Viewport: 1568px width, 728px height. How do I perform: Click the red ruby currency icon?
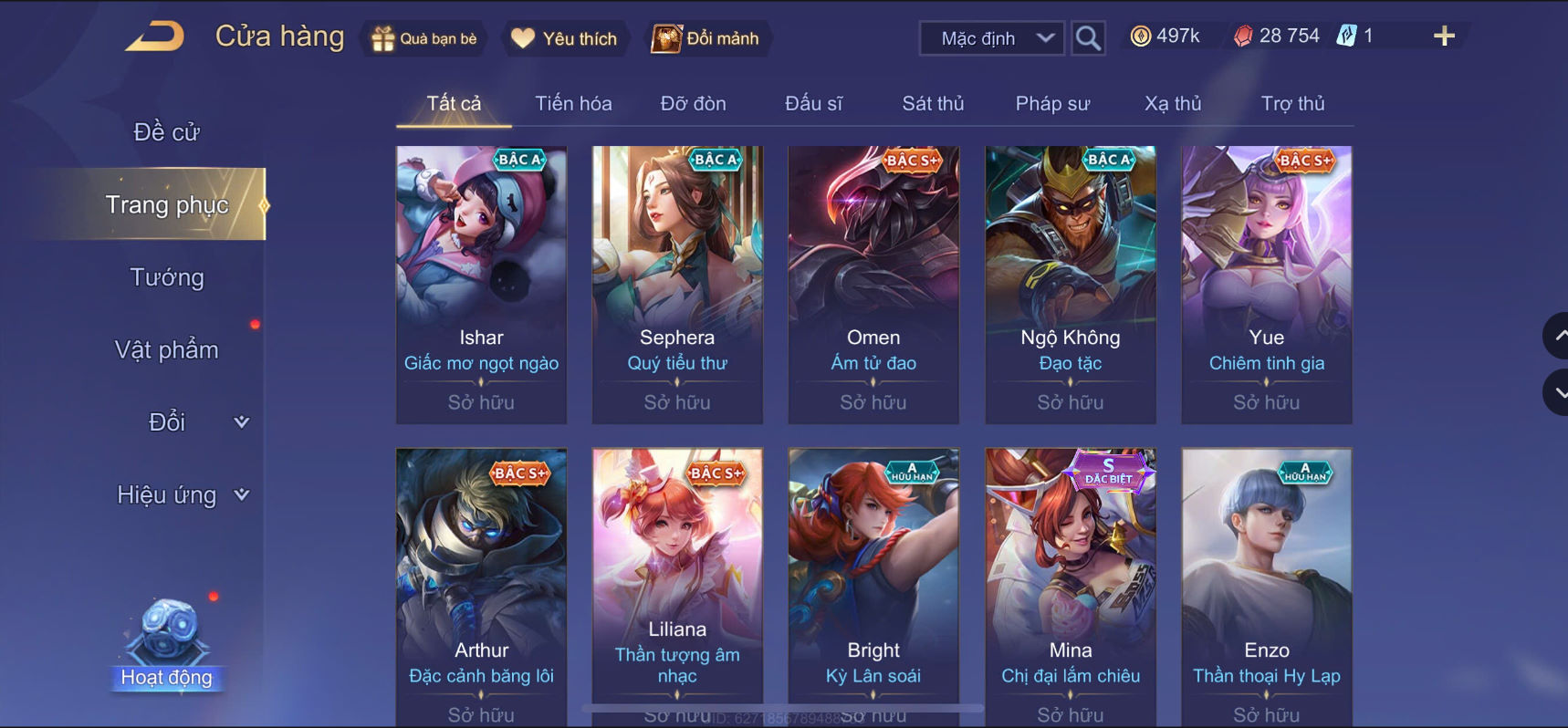[1243, 36]
